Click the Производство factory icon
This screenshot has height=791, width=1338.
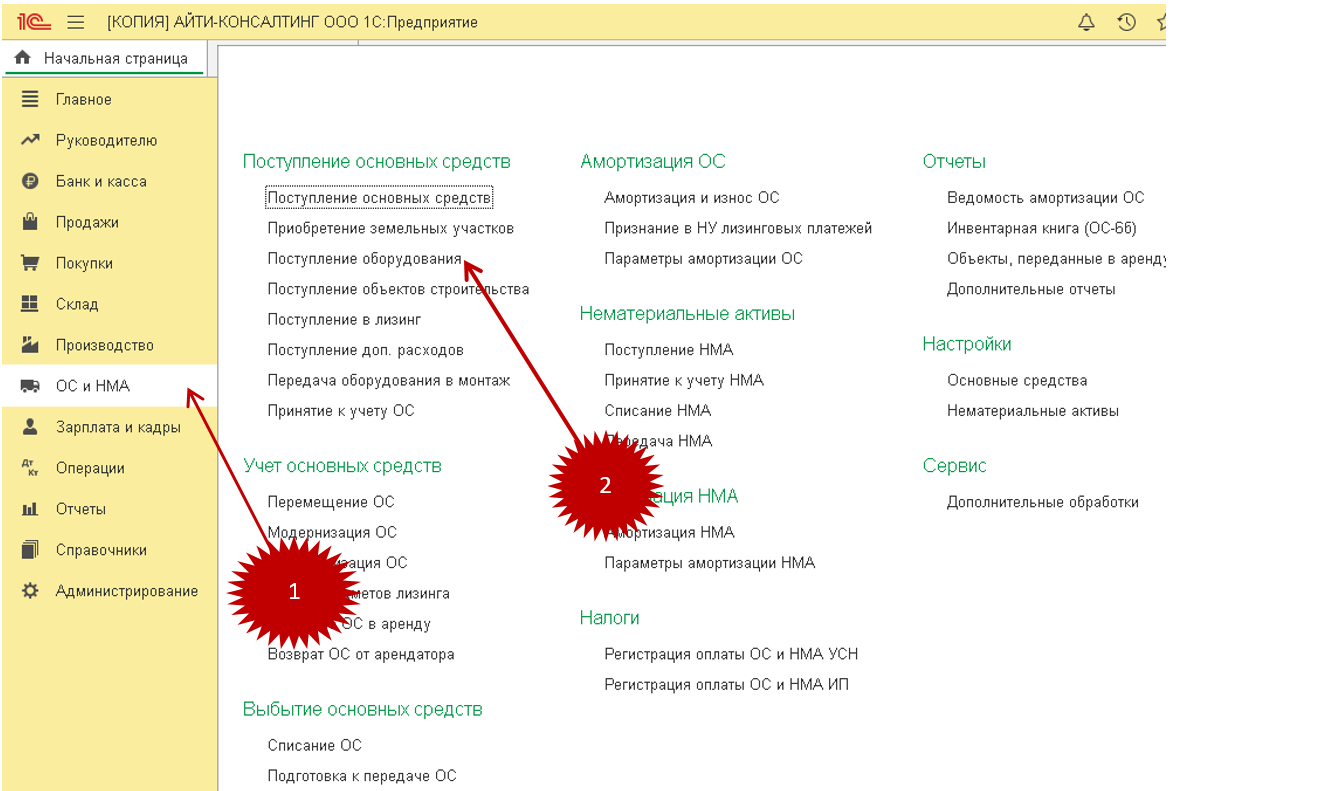click(x=30, y=345)
